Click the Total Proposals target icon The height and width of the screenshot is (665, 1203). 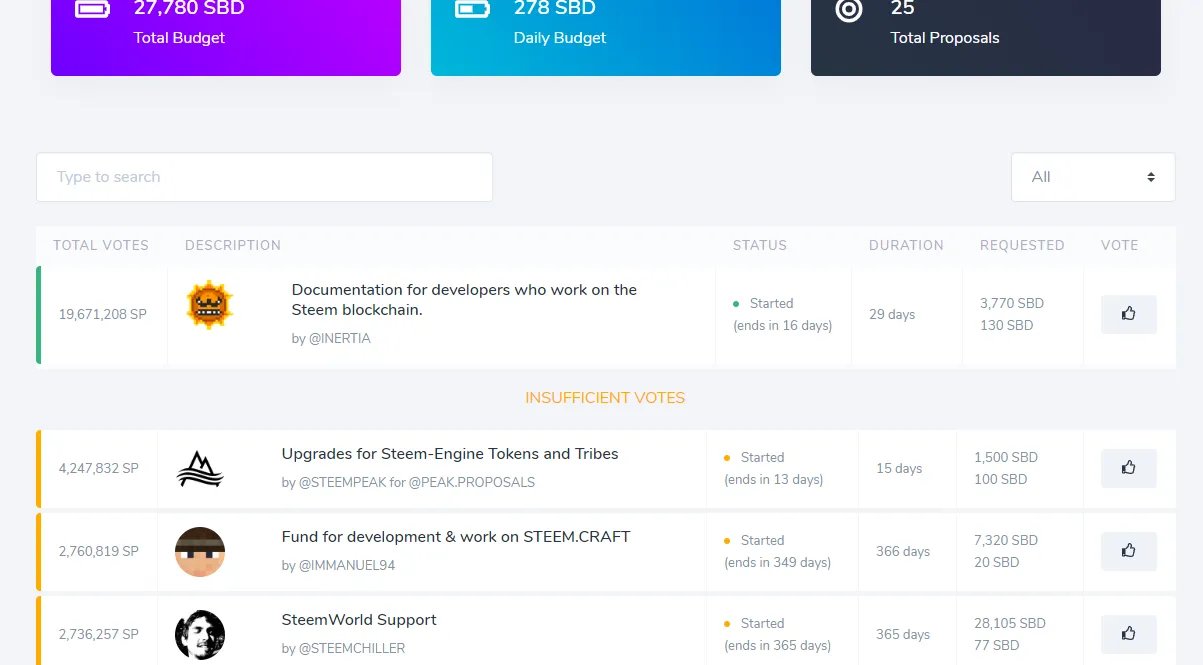(x=849, y=10)
